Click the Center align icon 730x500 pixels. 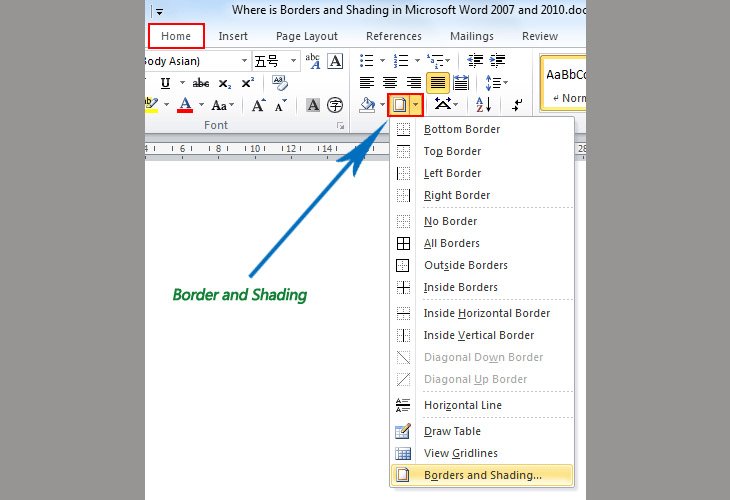coord(390,83)
